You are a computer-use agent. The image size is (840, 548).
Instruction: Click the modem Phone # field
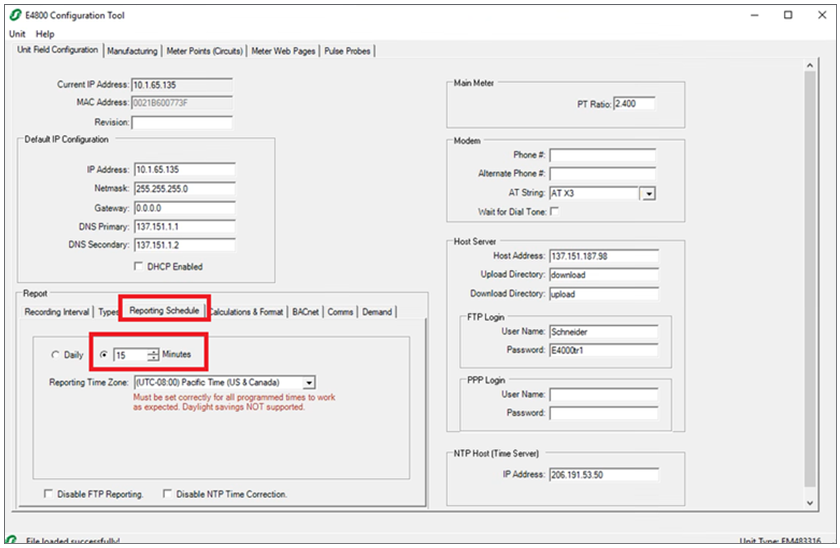[603, 155]
